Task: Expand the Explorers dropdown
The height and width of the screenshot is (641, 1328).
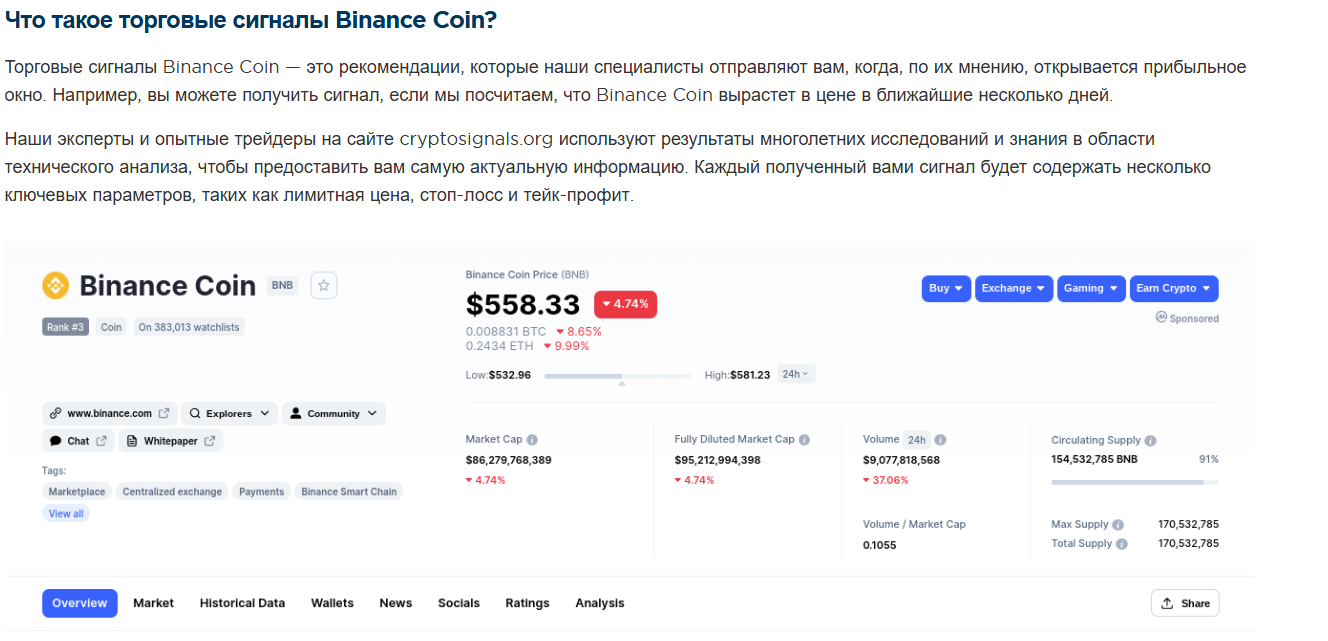Action: pyautogui.click(x=229, y=412)
